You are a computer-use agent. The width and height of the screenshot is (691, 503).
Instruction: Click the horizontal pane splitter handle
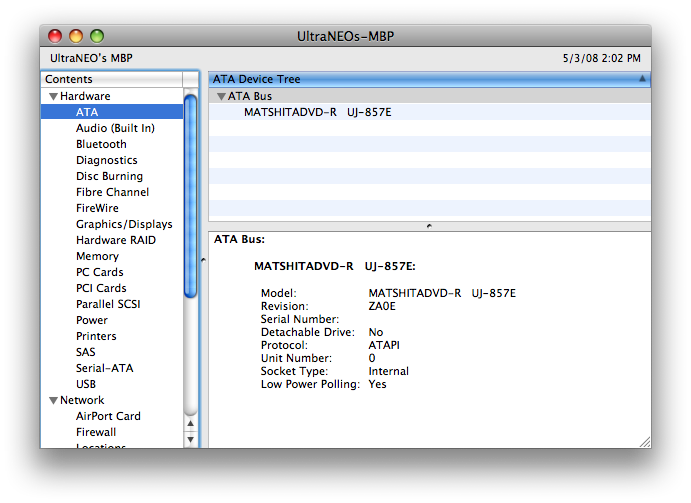429,226
